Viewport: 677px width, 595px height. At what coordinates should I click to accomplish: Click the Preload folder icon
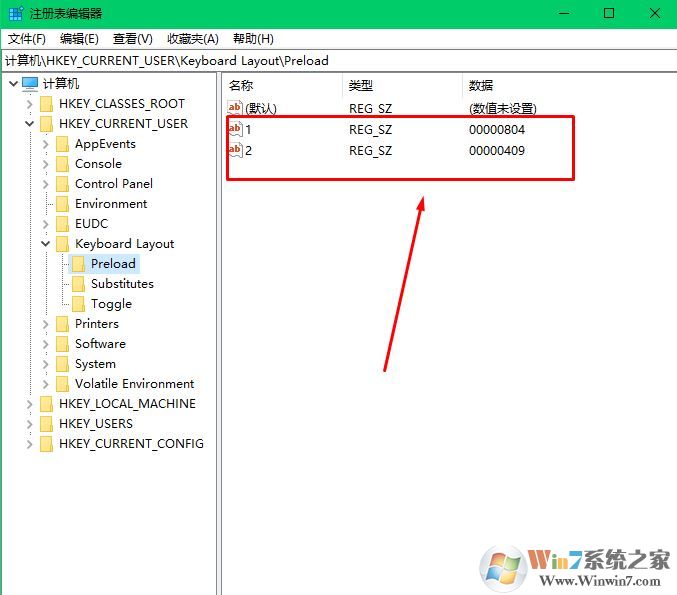click(x=79, y=264)
